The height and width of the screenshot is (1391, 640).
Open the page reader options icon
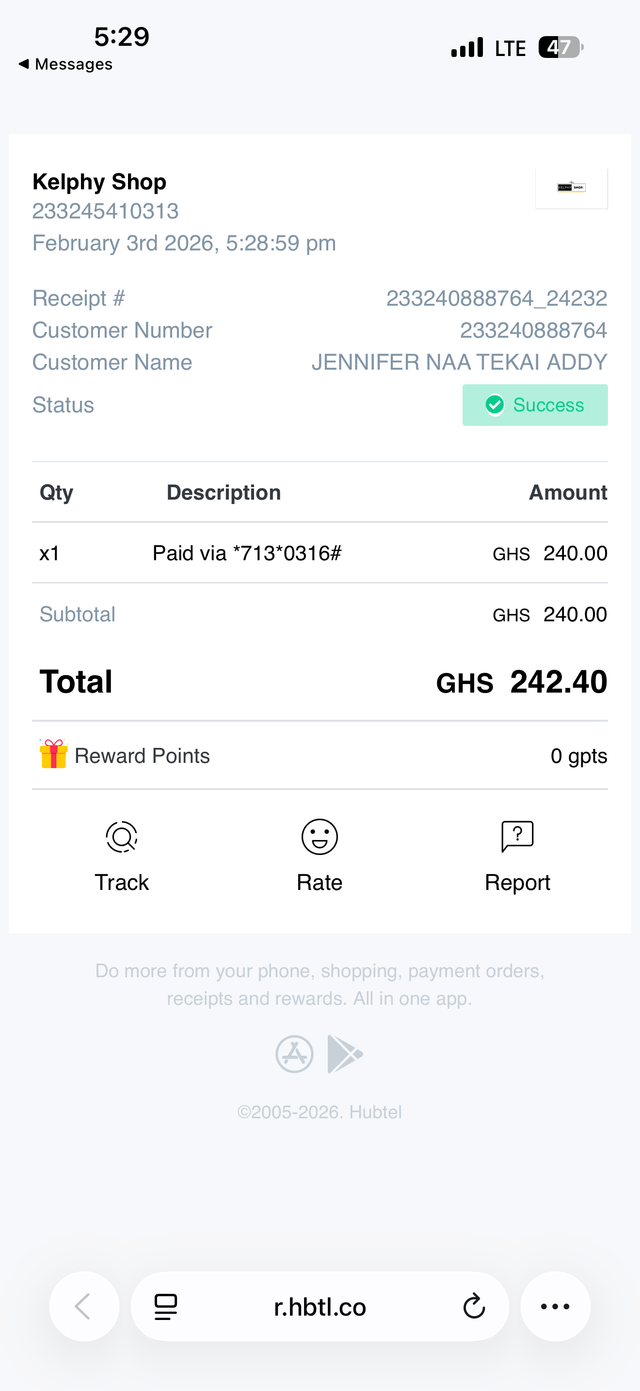pyautogui.click(x=166, y=1306)
